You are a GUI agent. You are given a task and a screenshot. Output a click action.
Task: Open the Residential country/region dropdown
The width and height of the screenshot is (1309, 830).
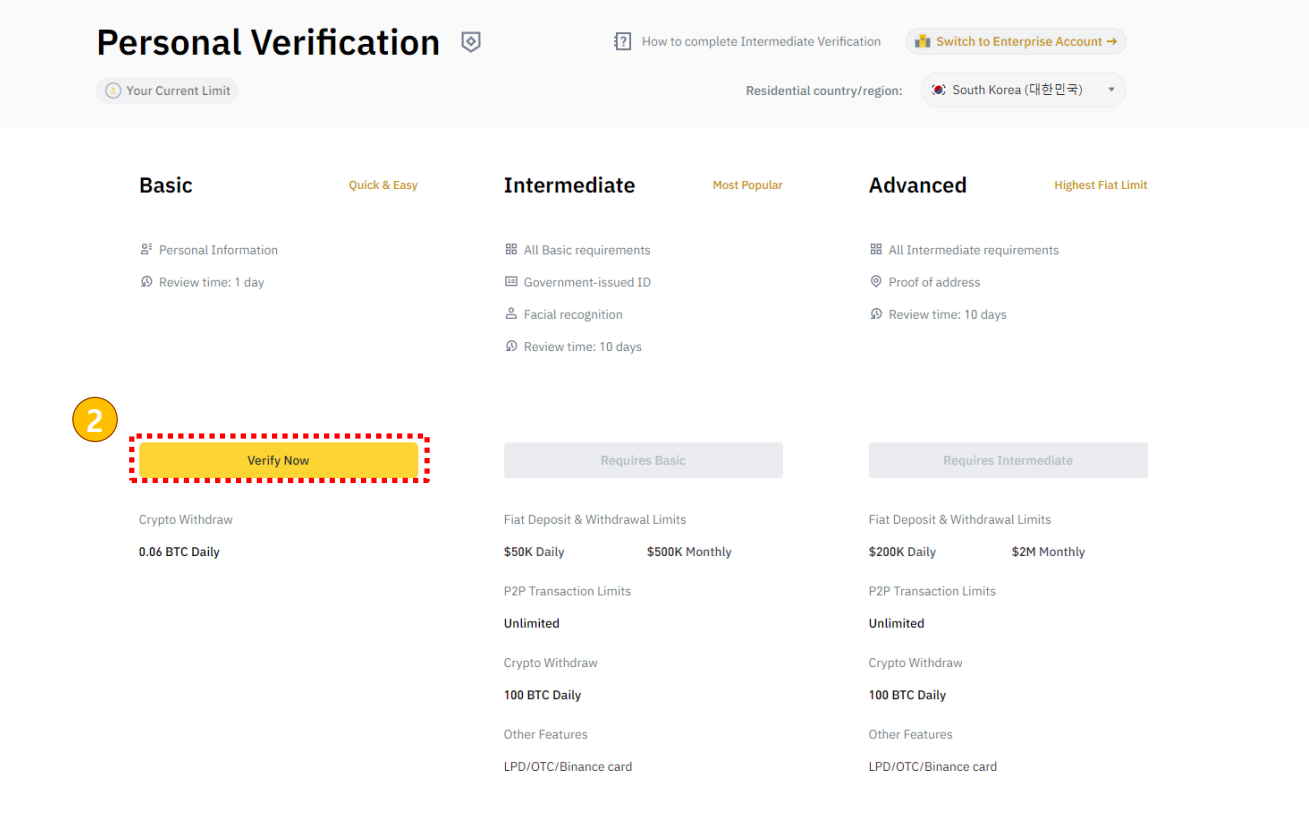point(1023,90)
